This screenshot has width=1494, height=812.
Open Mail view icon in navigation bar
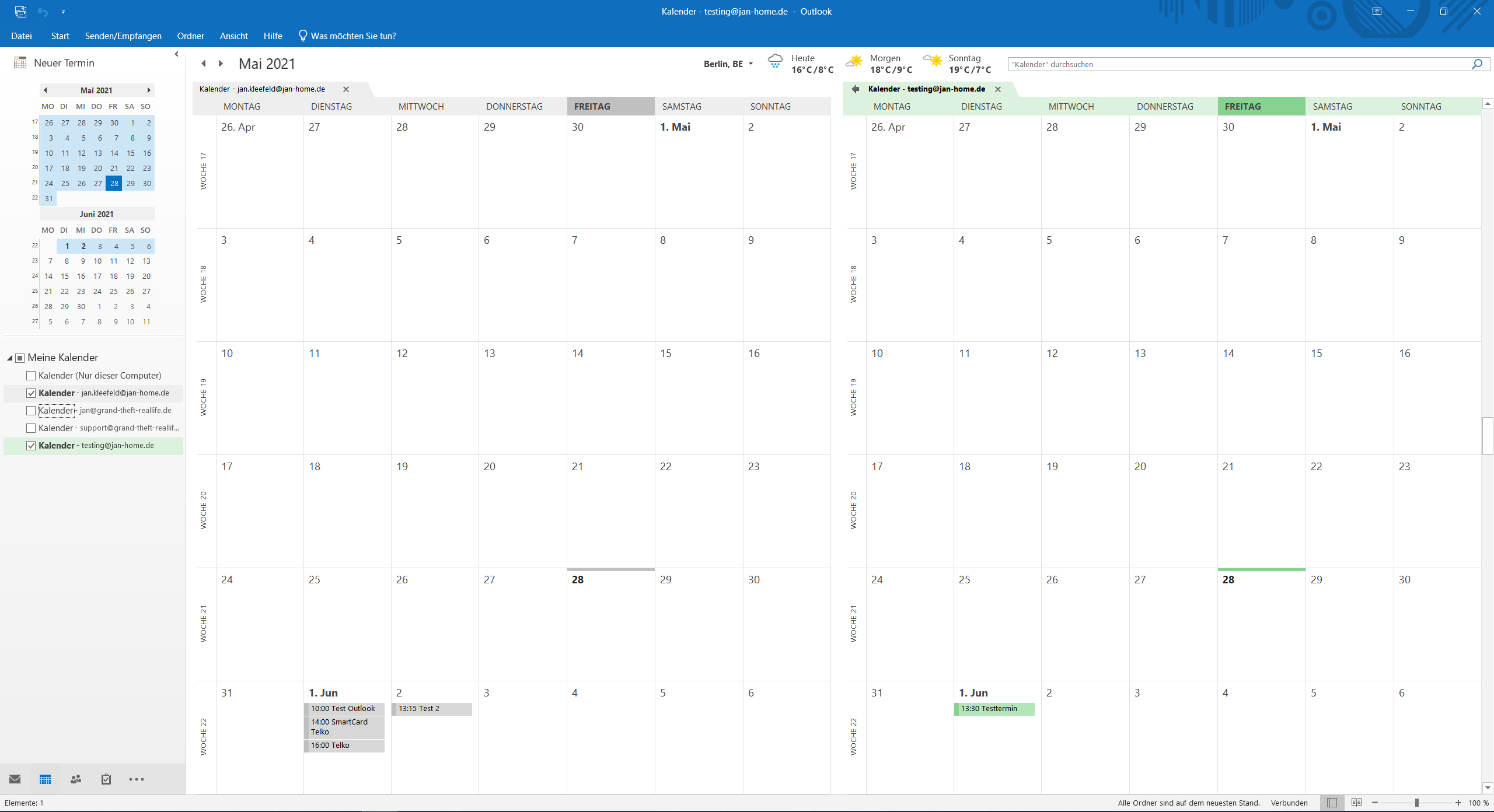pos(15,779)
